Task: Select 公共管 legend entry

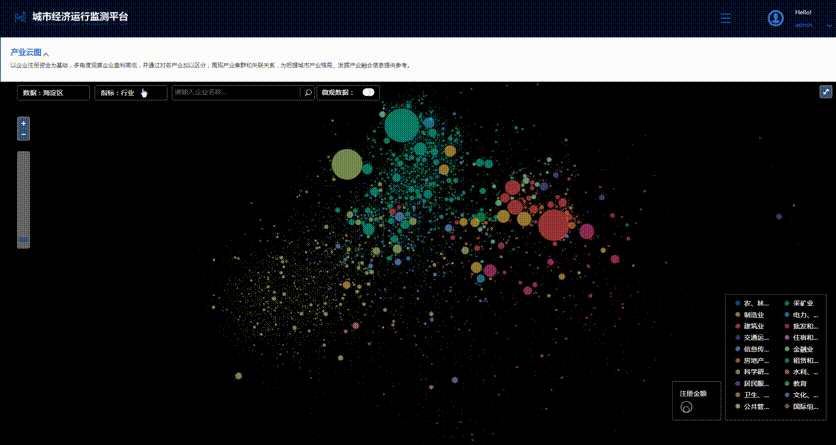Action: tap(752, 407)
